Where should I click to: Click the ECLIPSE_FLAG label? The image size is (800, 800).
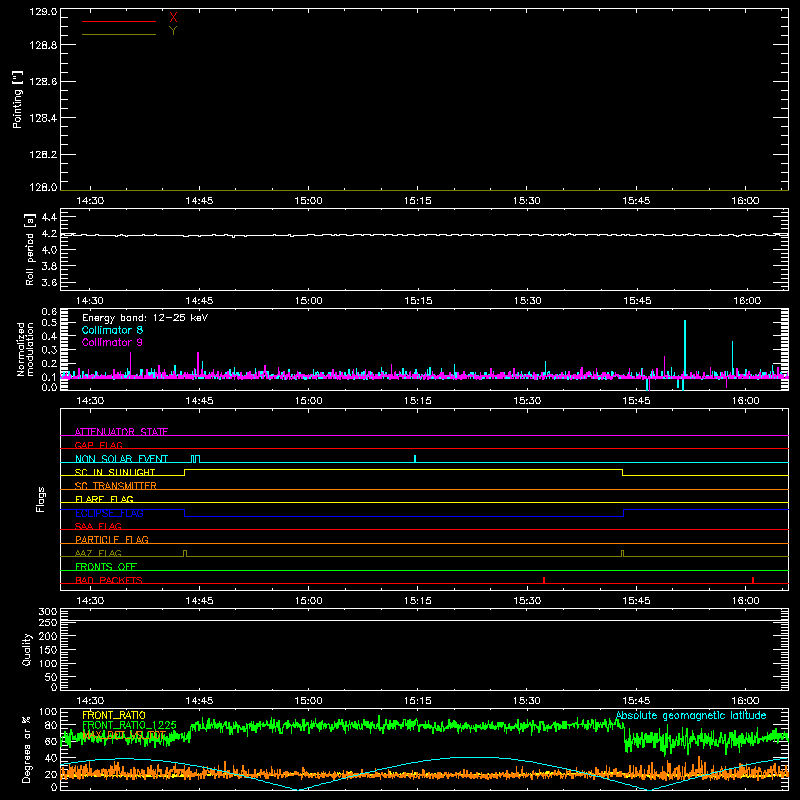click(x=109, y=513)
